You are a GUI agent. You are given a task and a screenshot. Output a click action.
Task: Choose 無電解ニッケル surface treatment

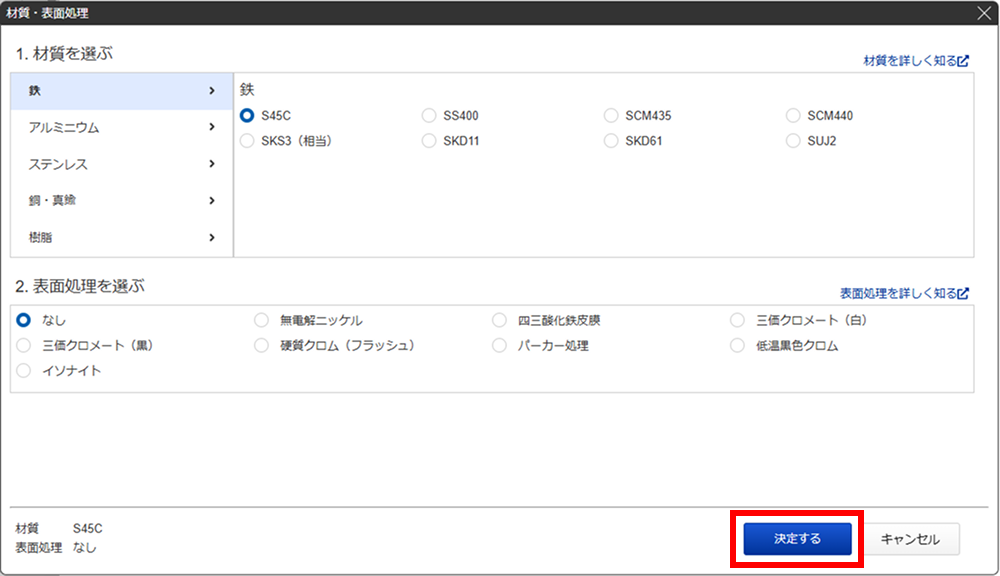point(261,320)
